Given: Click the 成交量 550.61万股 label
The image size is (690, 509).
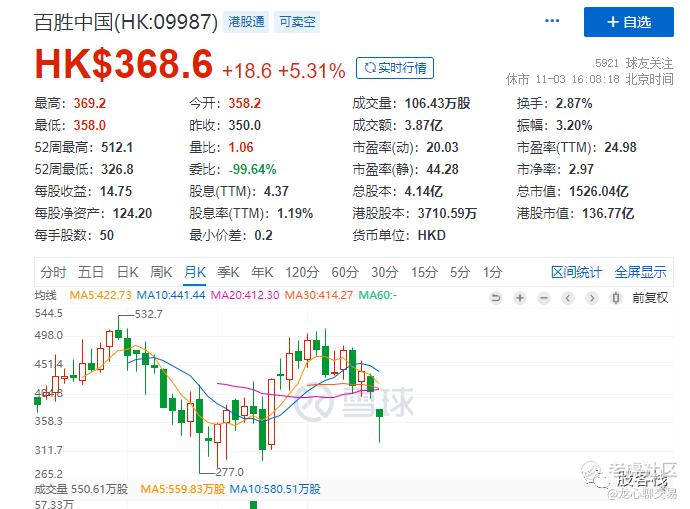Looking at the screenshot, I should [x=81, y=489].
